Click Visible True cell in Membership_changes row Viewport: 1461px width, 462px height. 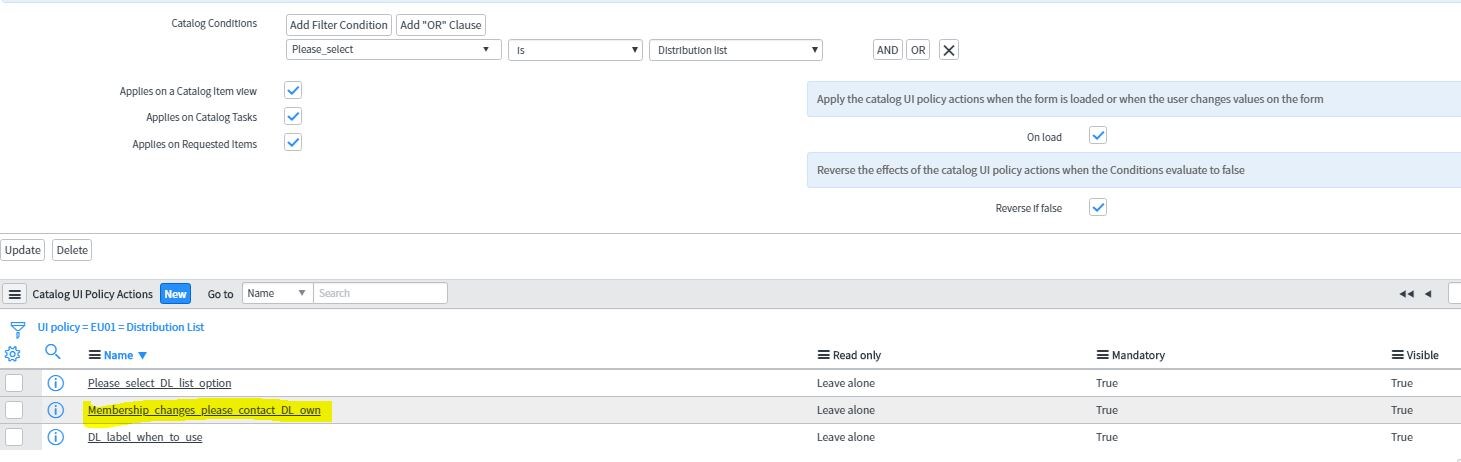tap(1402, 410)
